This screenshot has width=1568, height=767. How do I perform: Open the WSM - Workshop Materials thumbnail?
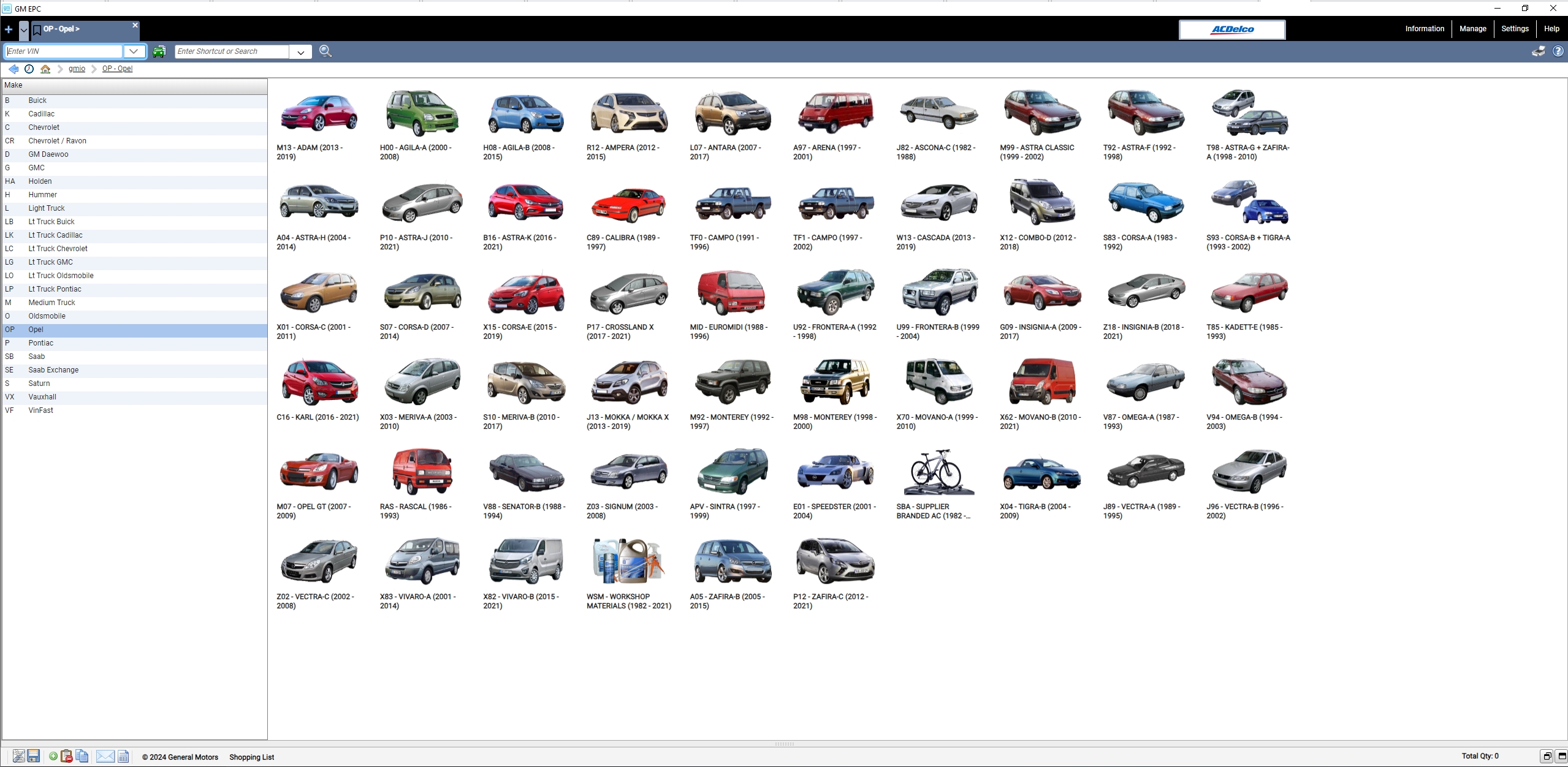(x=629, y=561)
